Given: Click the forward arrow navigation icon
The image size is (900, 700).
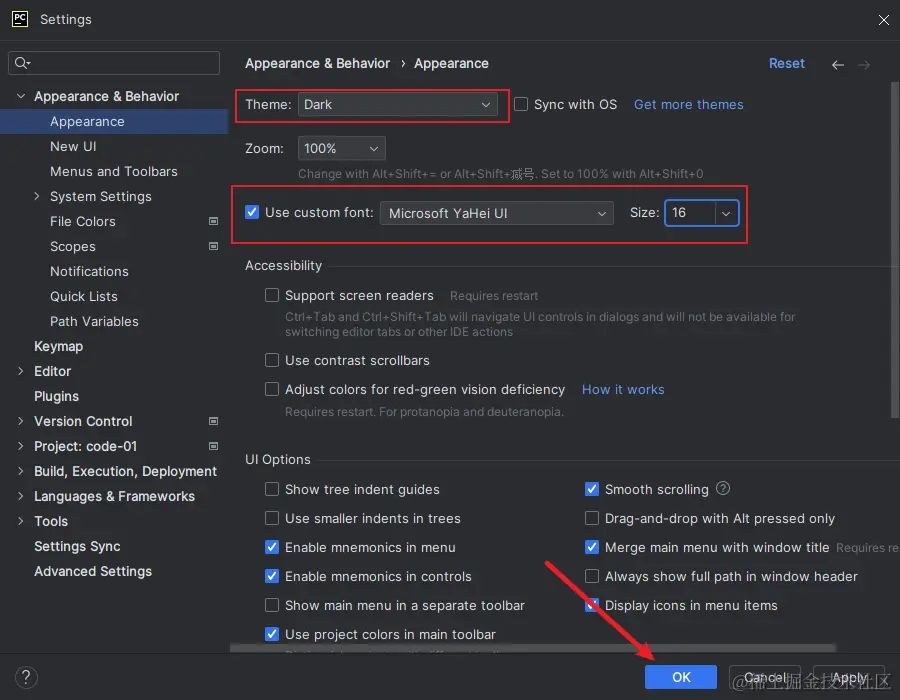Looking at the screenshot, I should [x=864, y=65].
